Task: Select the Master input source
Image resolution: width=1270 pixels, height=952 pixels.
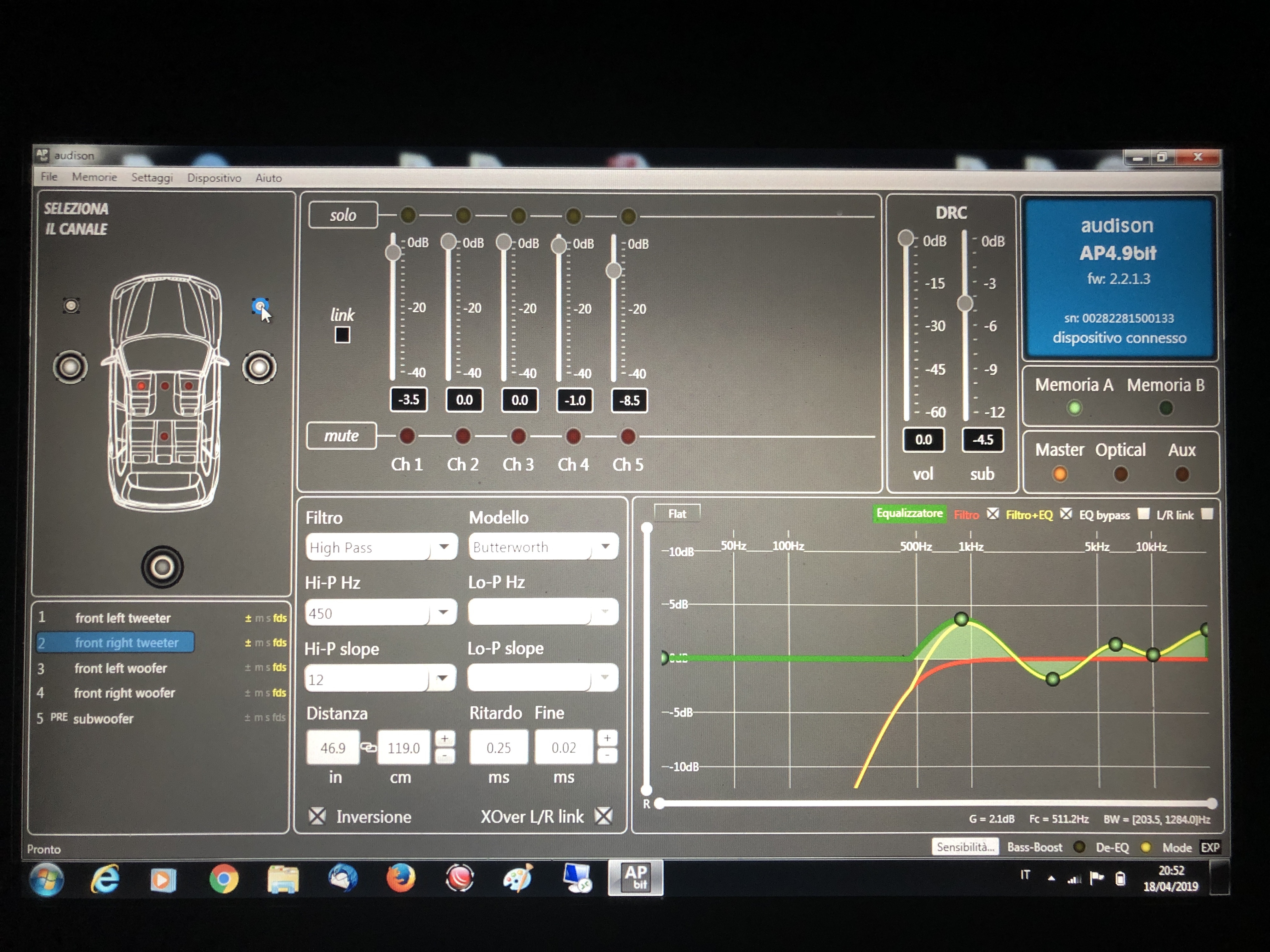Action: pos(1060,474)
